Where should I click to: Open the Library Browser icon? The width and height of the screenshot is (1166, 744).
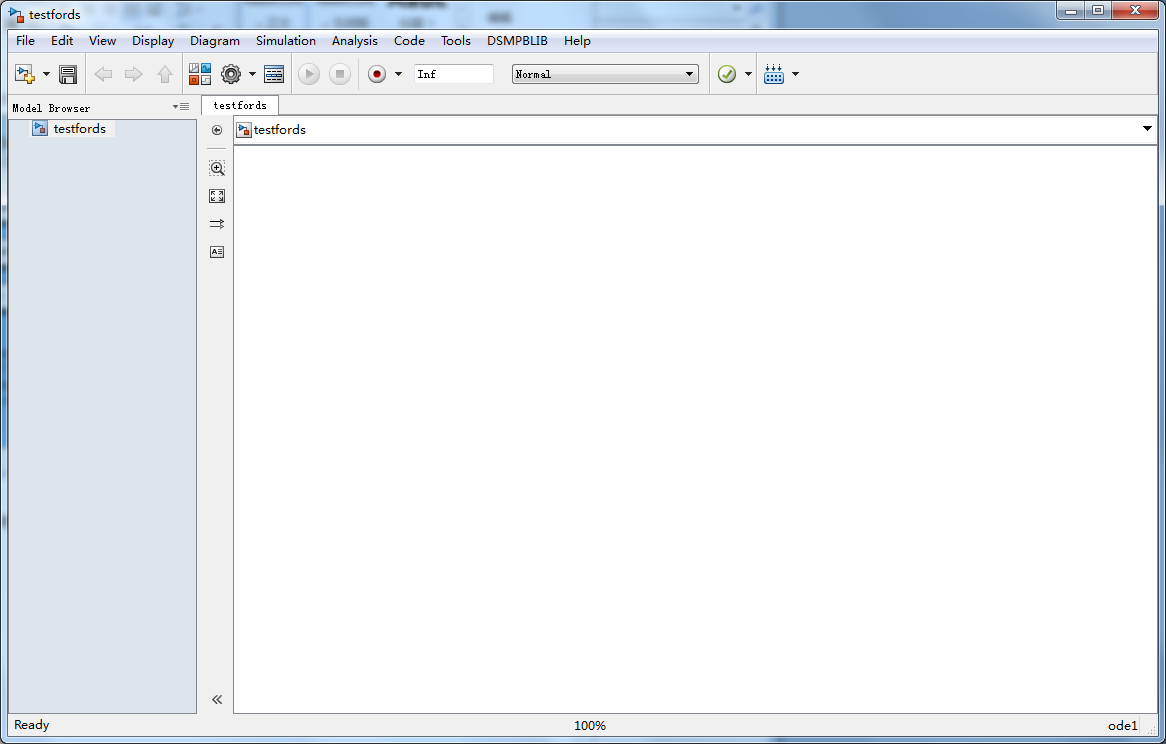tap(199, 74)
